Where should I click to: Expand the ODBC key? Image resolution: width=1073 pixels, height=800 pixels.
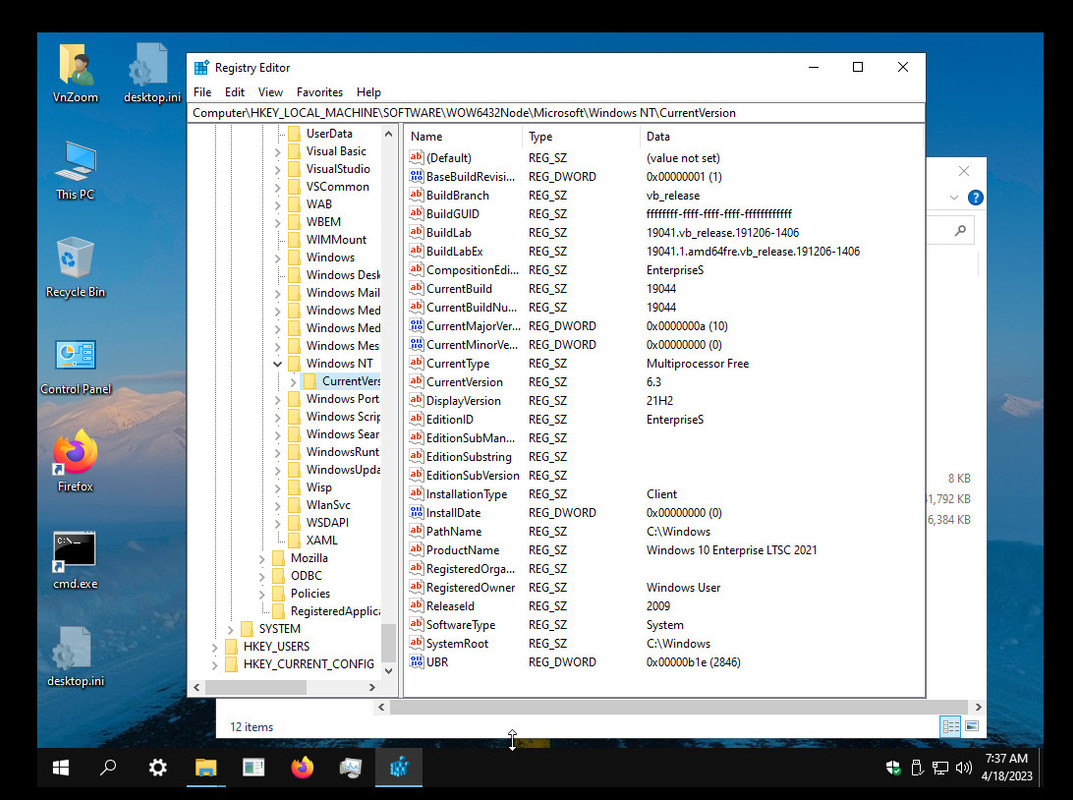coord(261,576)
